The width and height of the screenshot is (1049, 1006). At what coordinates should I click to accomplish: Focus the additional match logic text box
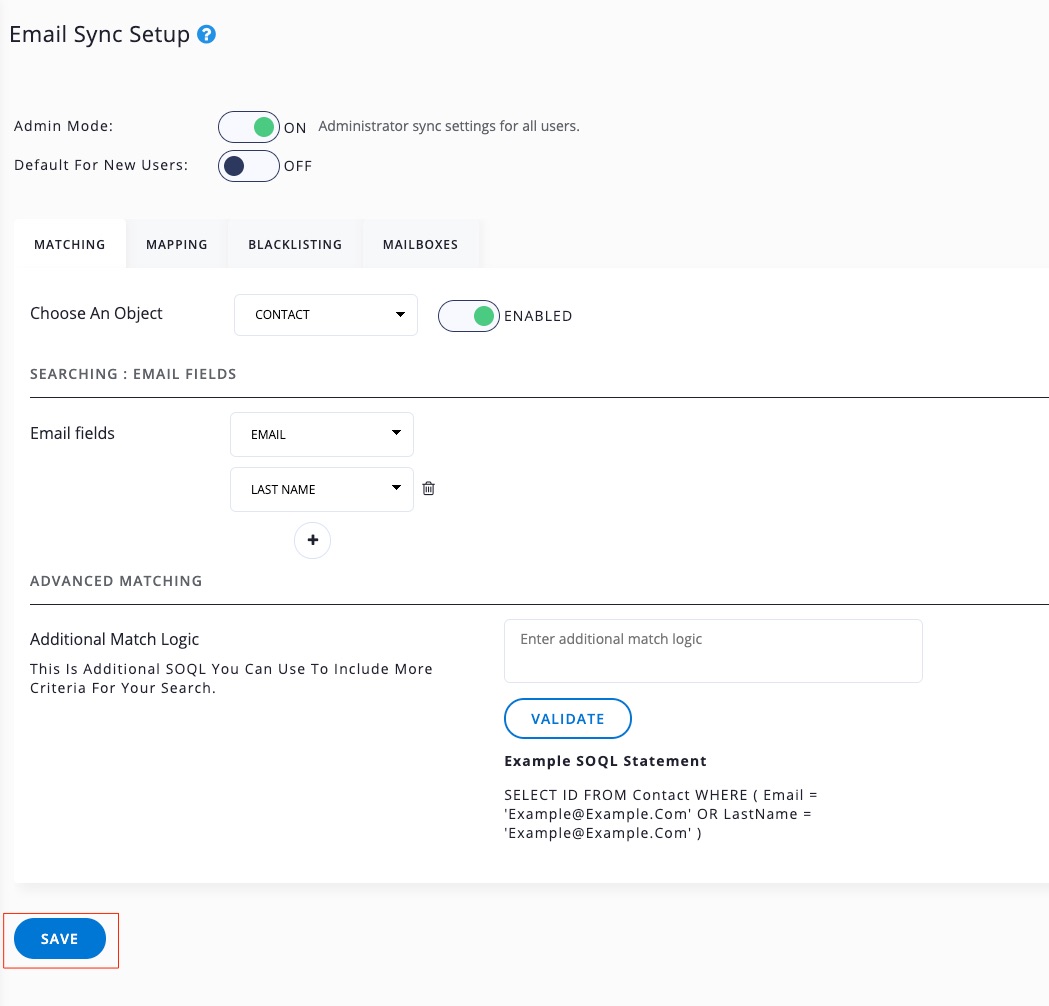713,651
